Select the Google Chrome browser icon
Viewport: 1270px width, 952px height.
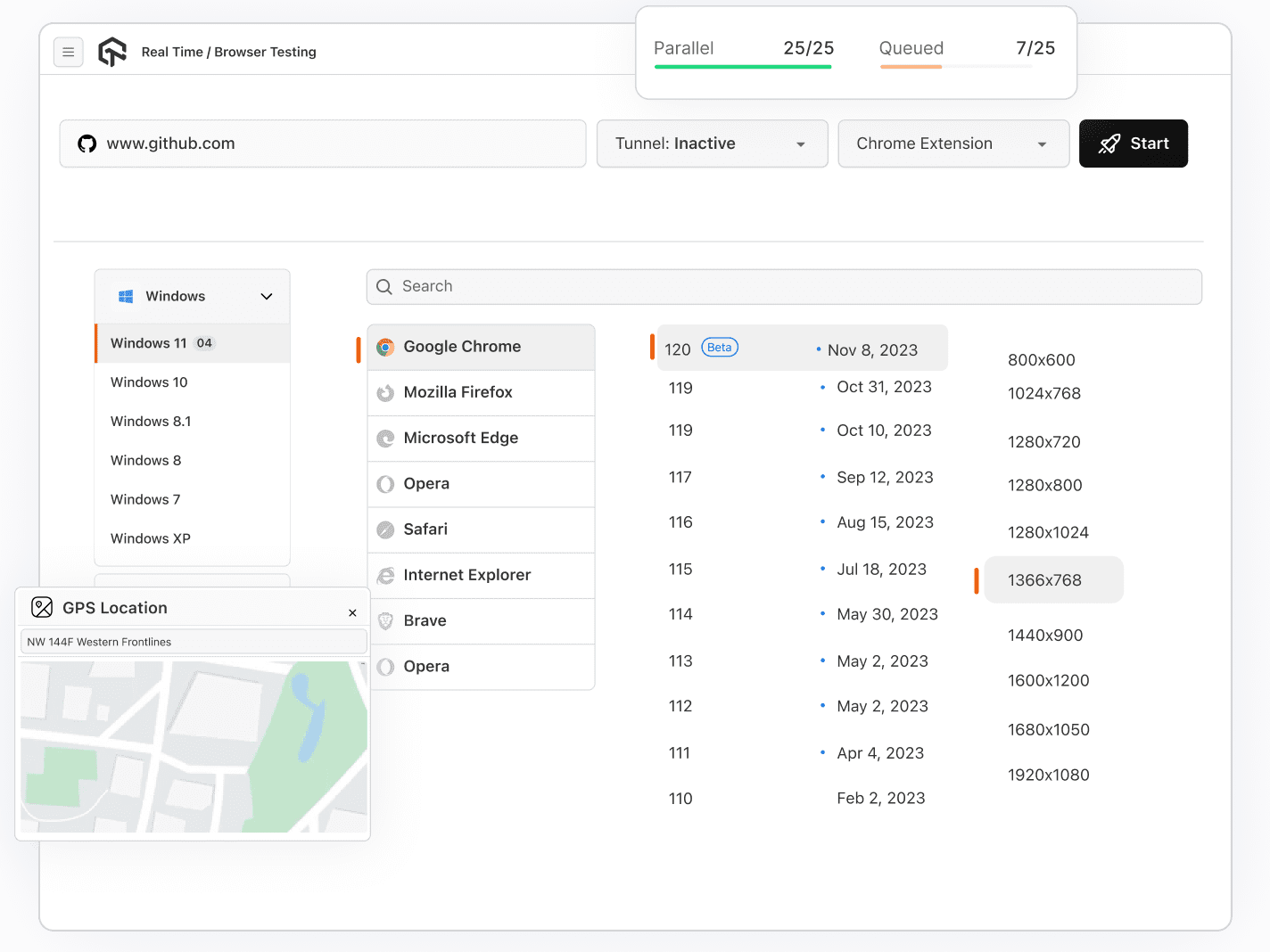(385, 347)
